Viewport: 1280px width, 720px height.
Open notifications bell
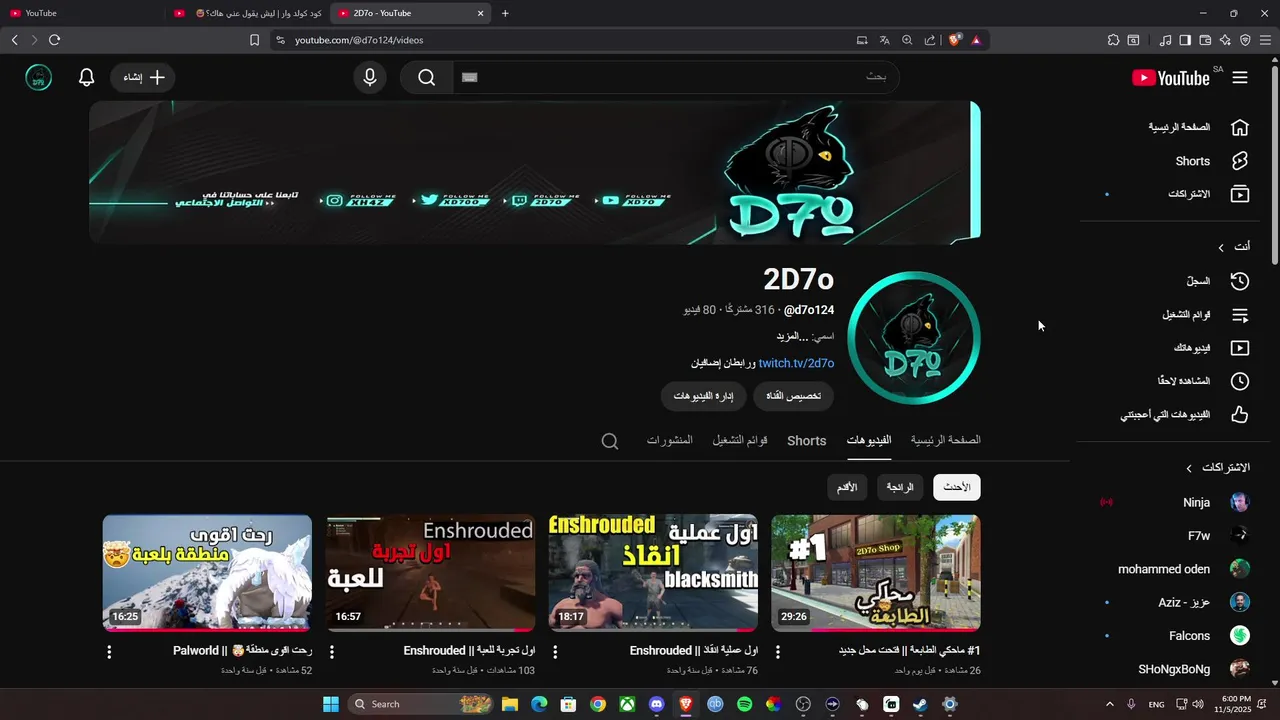pyautogui.click(x=86, y=77)
